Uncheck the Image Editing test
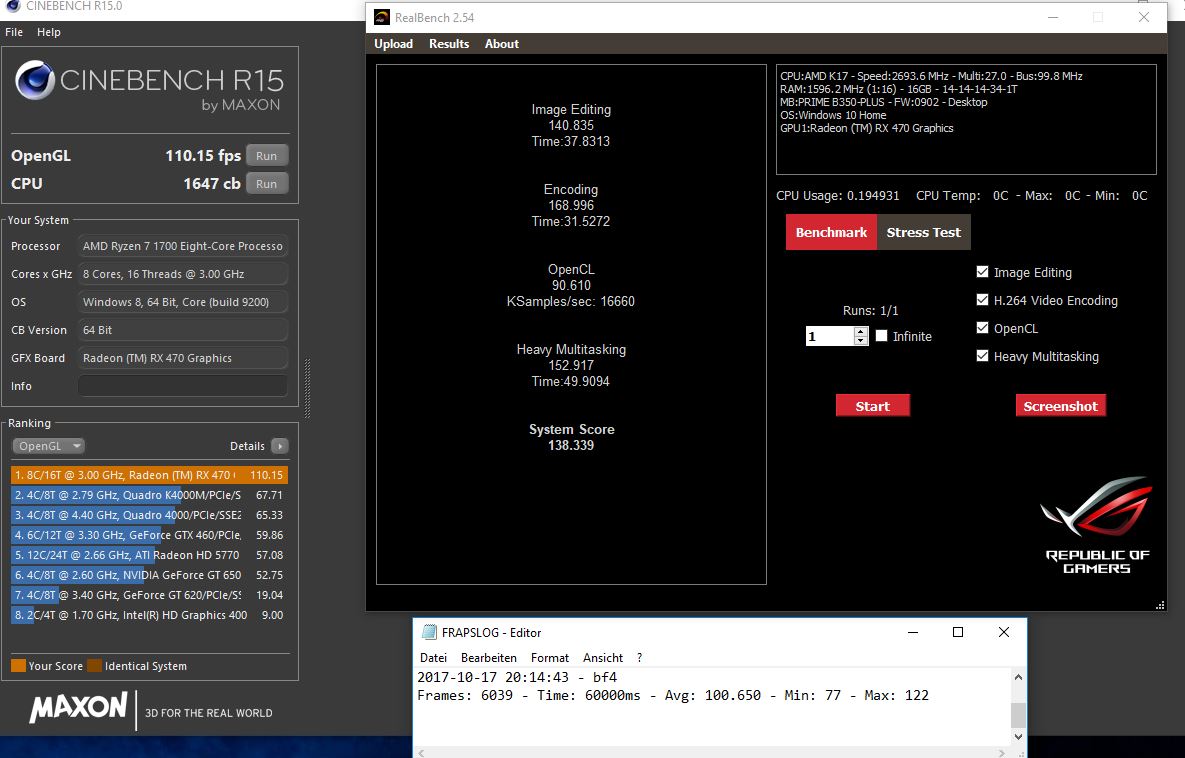 coord(982,272)
